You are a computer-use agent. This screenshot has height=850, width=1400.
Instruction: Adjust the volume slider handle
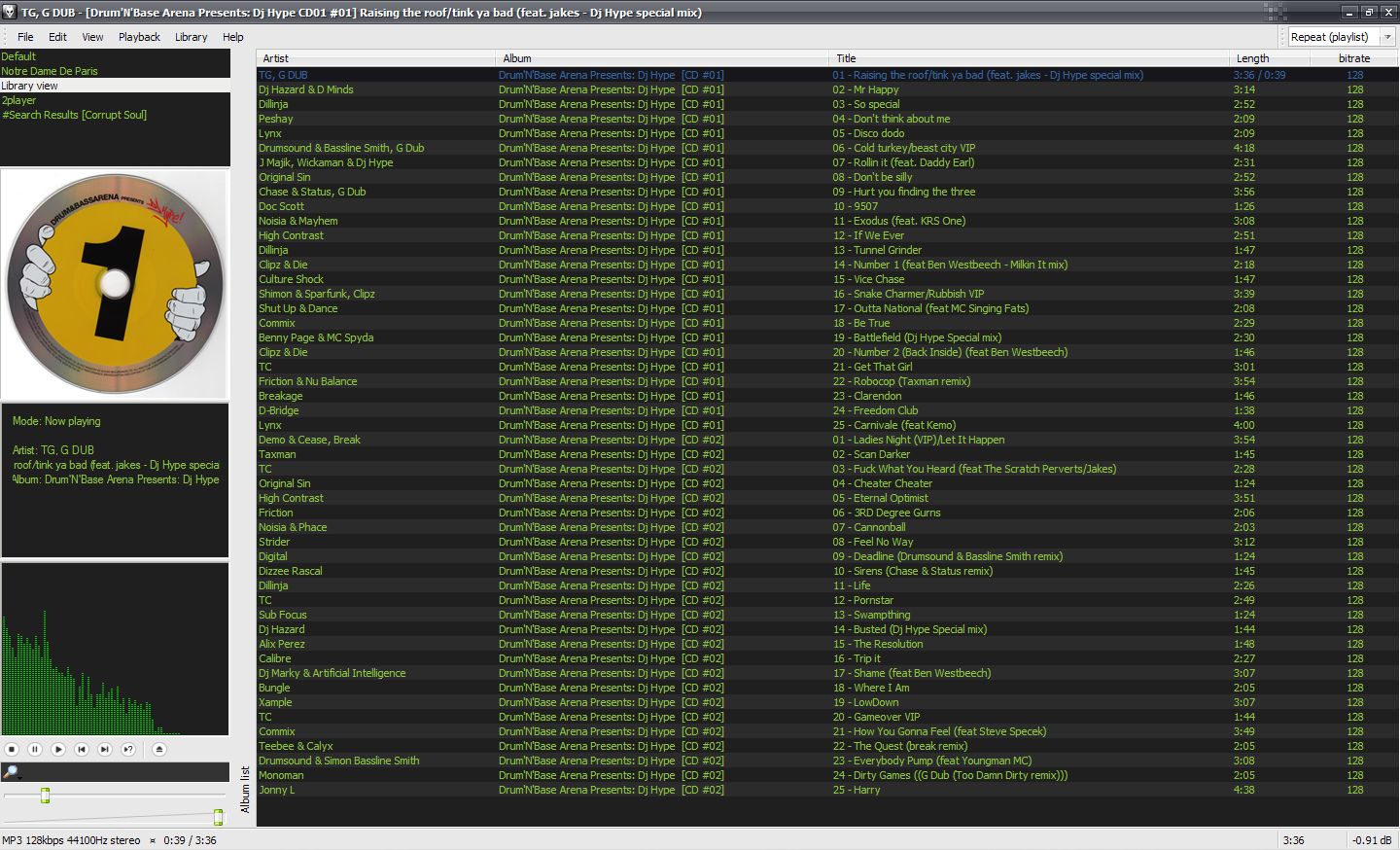(218, 817)
